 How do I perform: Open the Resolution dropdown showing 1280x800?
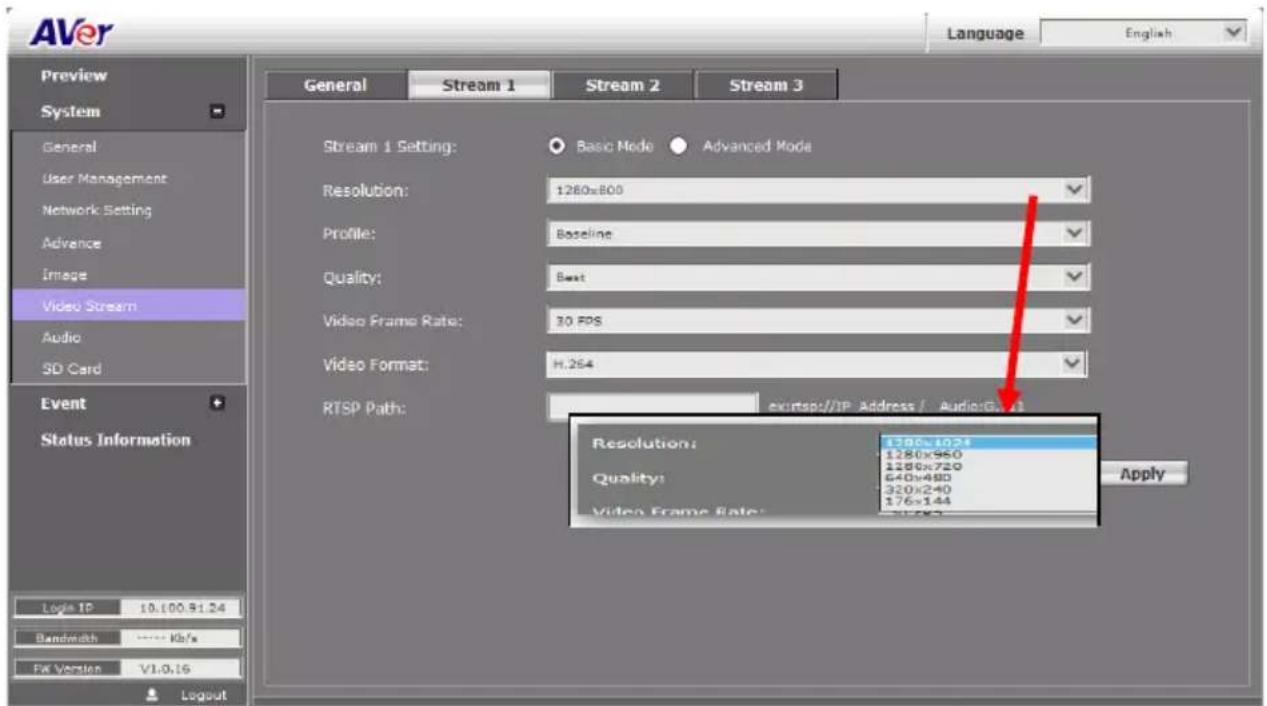(x=818, y=190)
